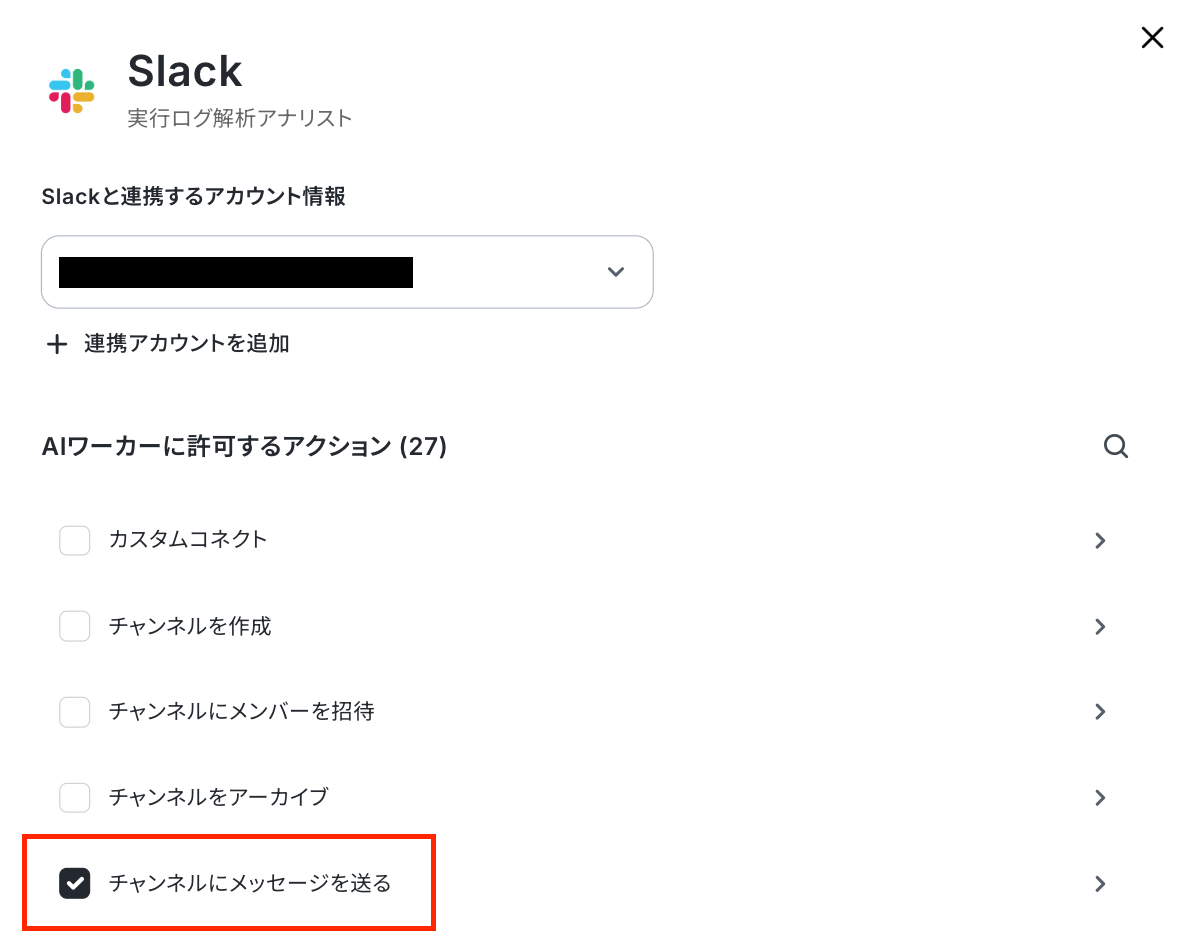Check the チャンネルを作成 checkbox
Image resolution: width=1196 pixels, height=944 pixels.
(x=75, y=626)
